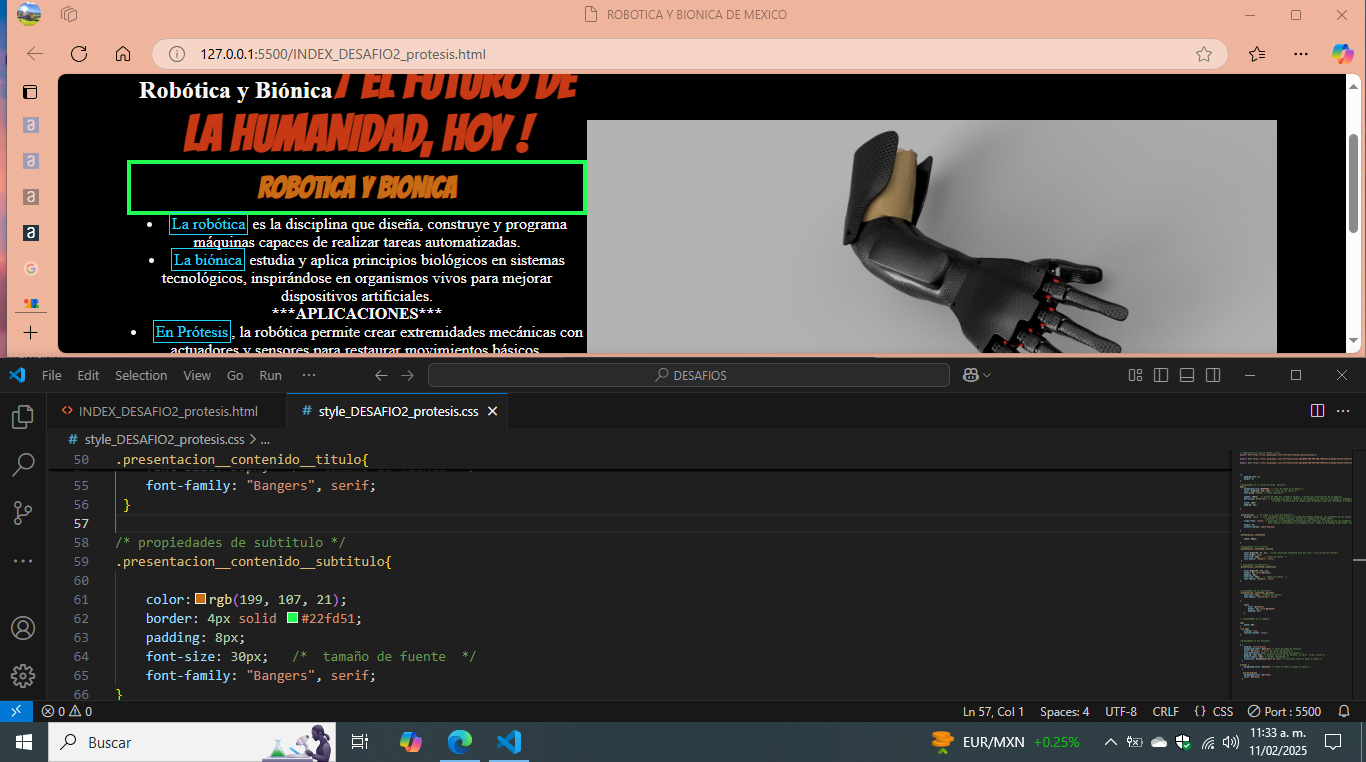
Task: Open Task View in the taskbar
Action: coord(360,742)
